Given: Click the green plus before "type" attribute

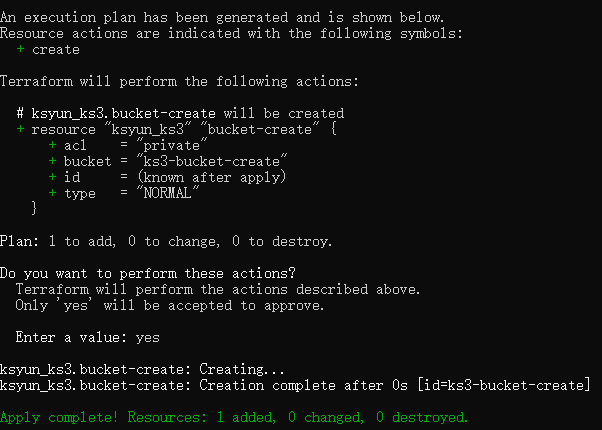Looking at the screenshot, I should click(53, 193).
